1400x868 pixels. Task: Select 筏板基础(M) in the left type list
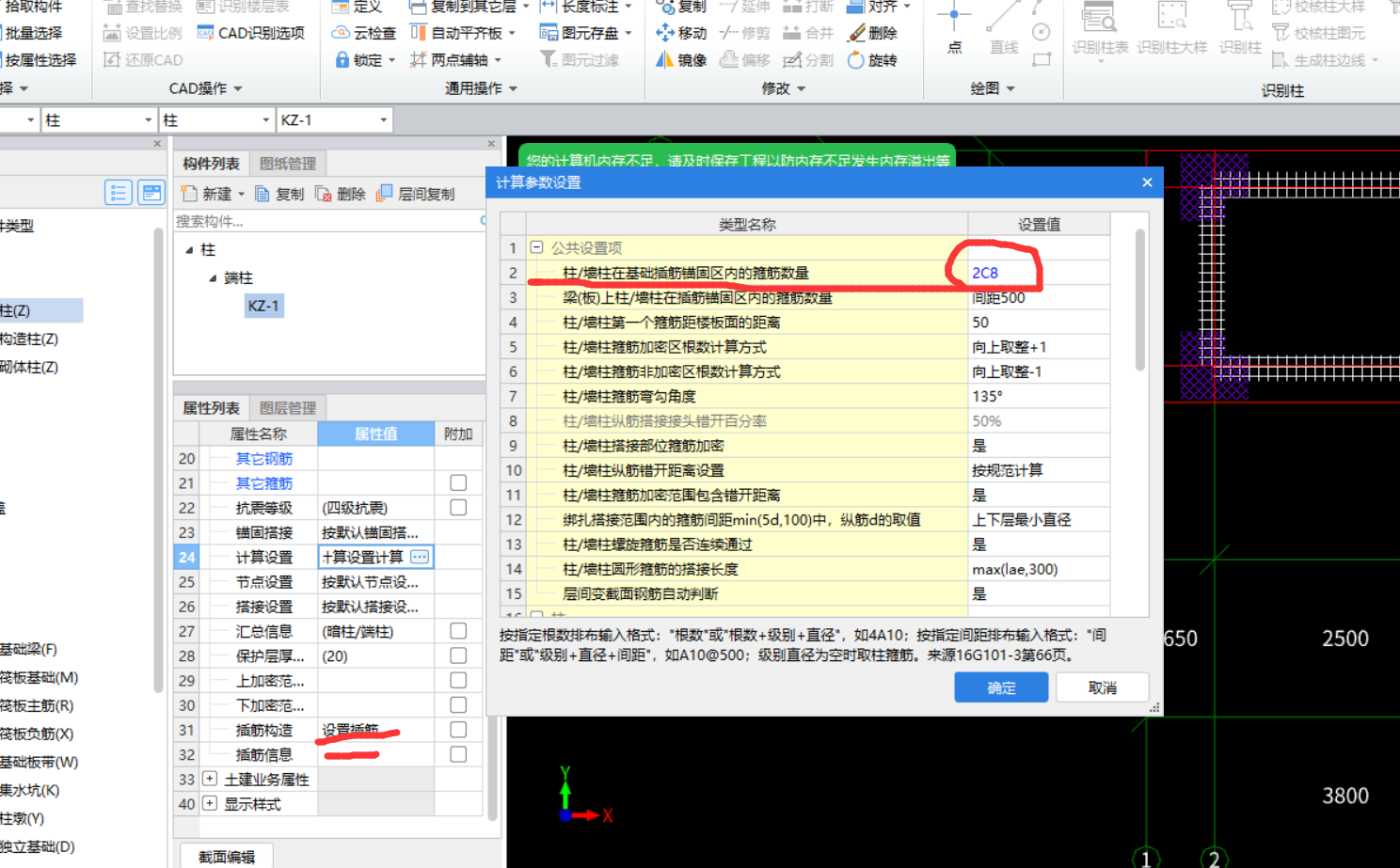coord(39,677)
